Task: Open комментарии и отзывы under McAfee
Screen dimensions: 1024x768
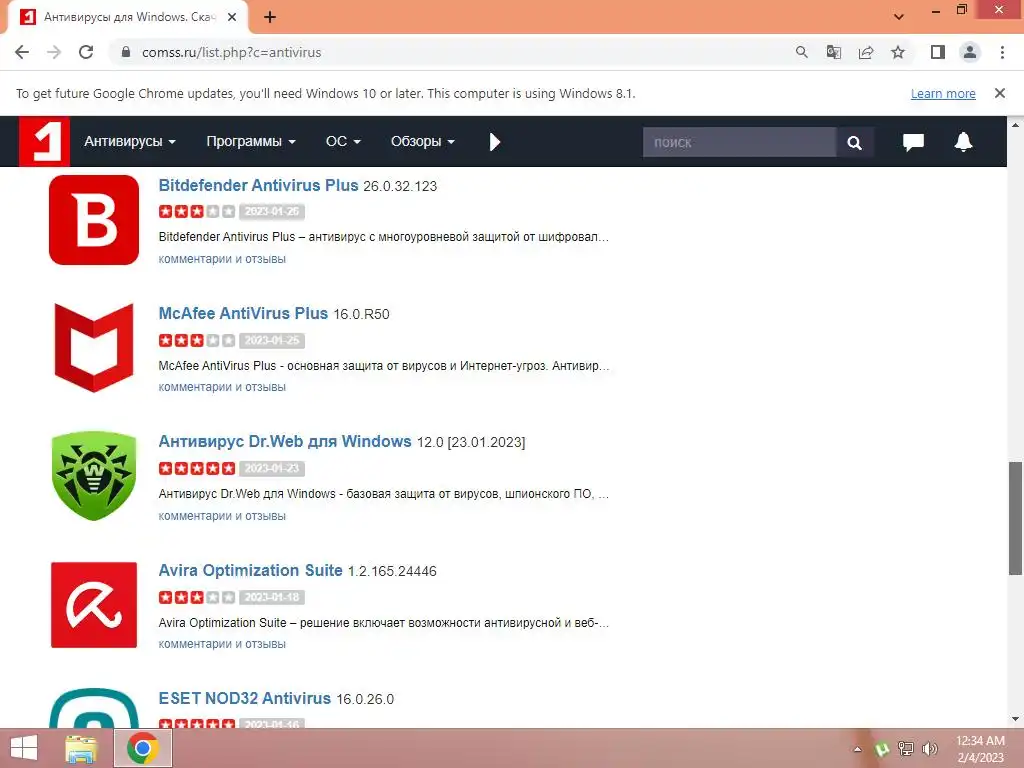Action: point(222,387)
